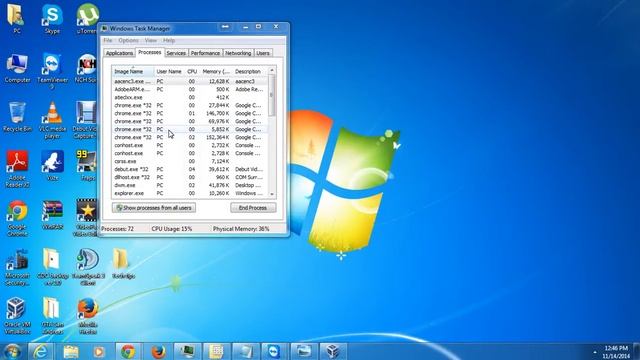This screenshot has width=640, height=360.
Task: Sort processes by Description column
Action: coord(250,71)
